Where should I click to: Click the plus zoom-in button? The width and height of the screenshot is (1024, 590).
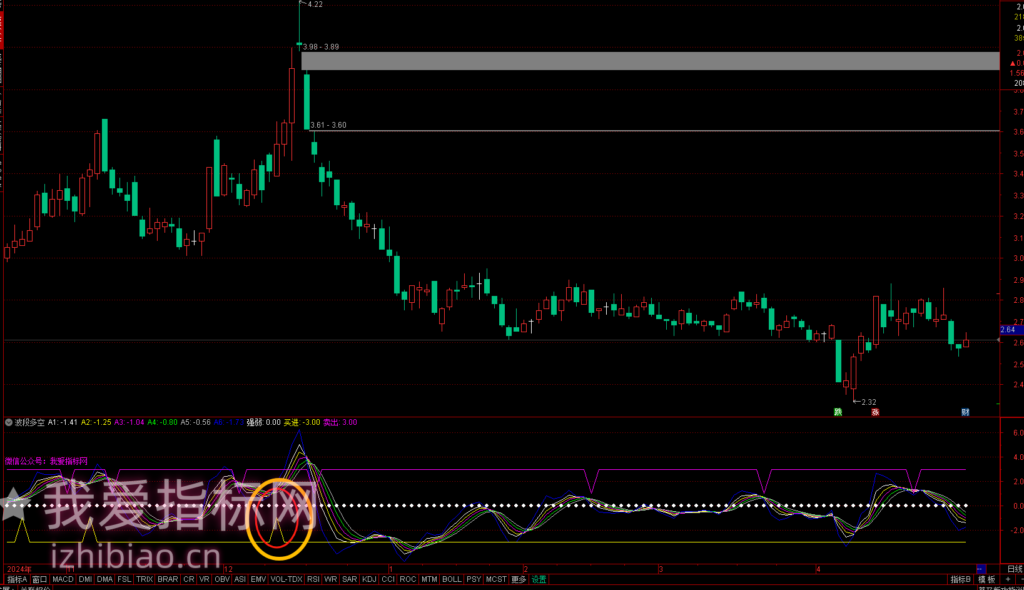tap(1008, 580)
